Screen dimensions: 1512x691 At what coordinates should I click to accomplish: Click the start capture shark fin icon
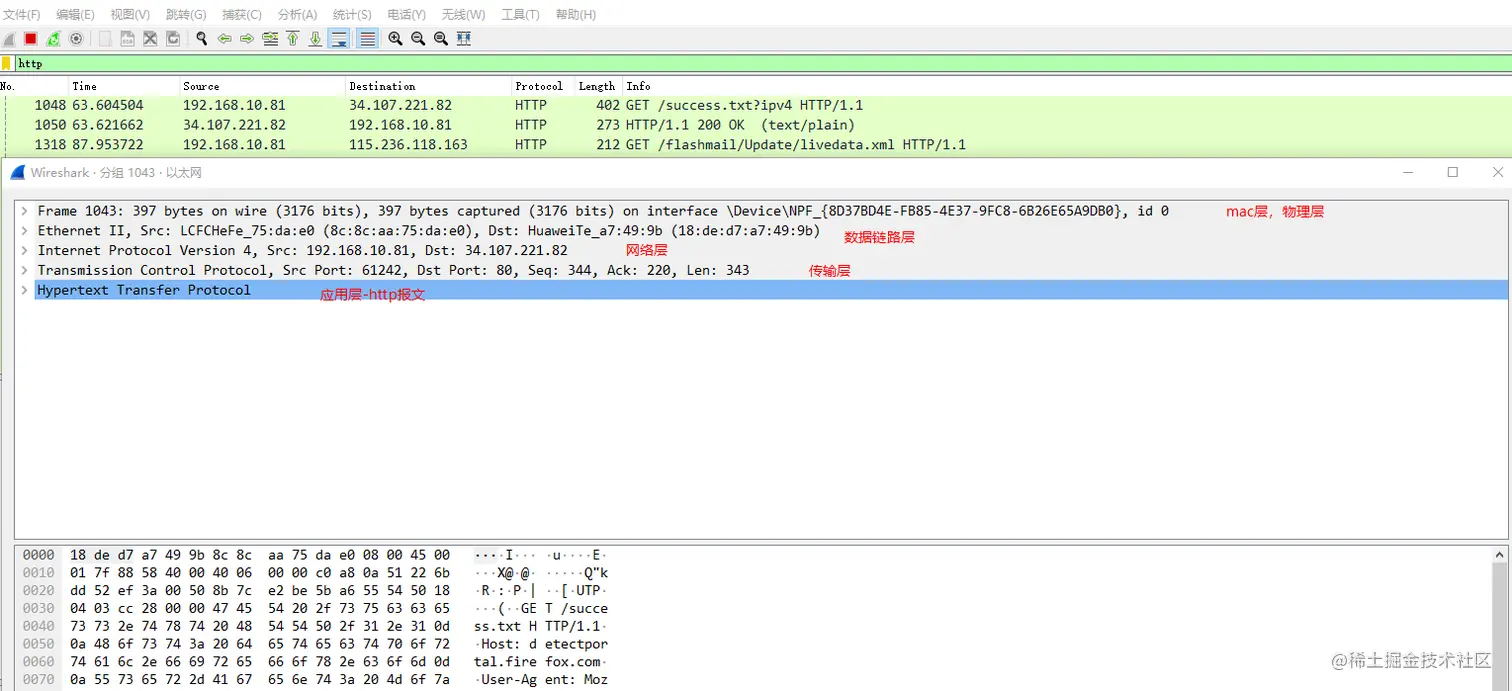pyautogui.click(x=9, y=39)
